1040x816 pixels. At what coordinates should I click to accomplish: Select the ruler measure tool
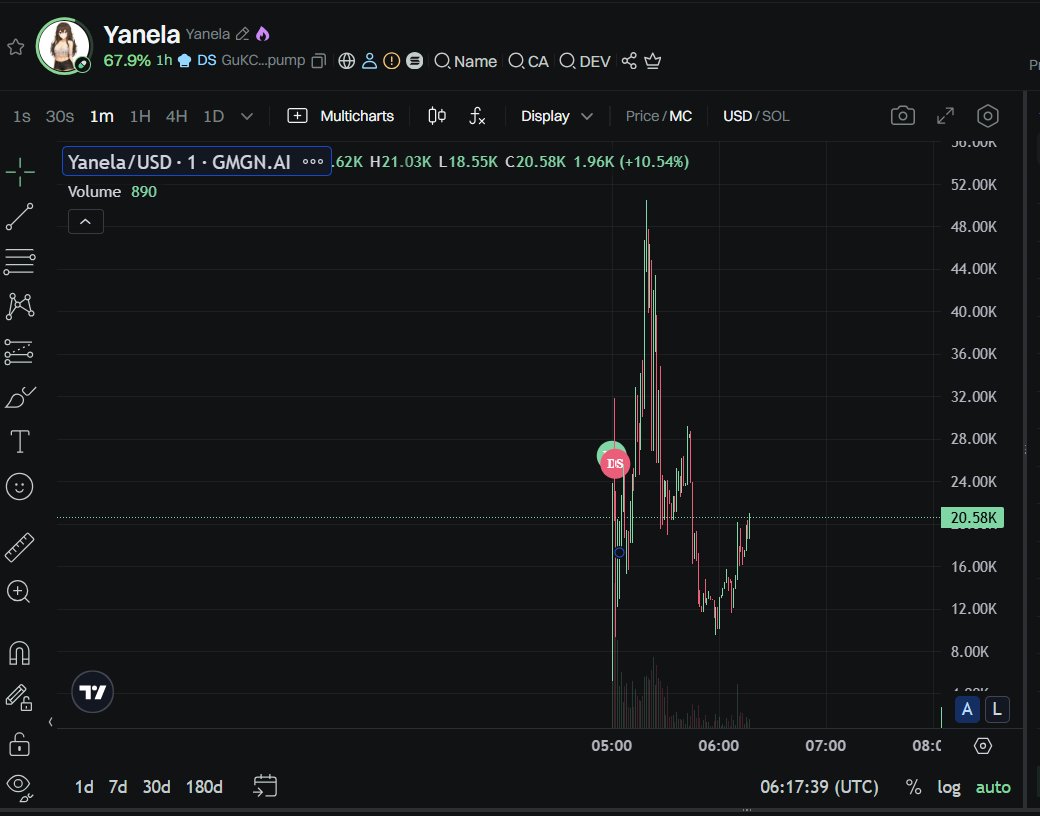coord(20,547)
